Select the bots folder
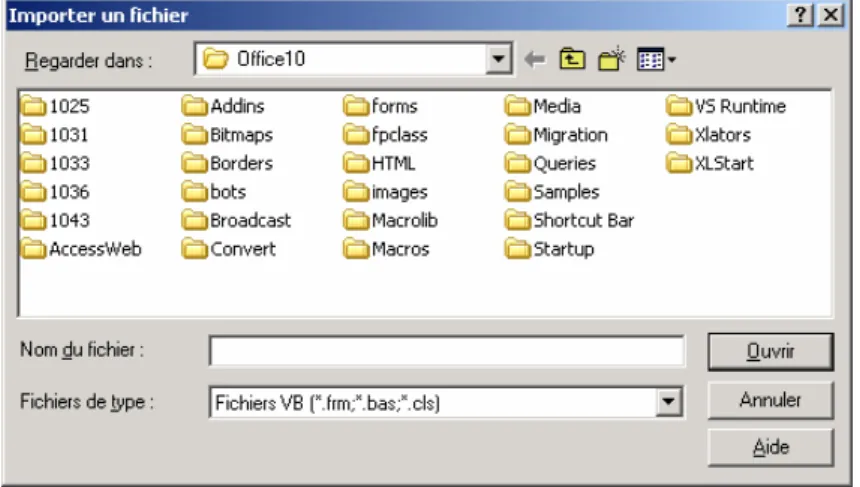The width and height of the screenshot is (860, 487). point(214,191)
